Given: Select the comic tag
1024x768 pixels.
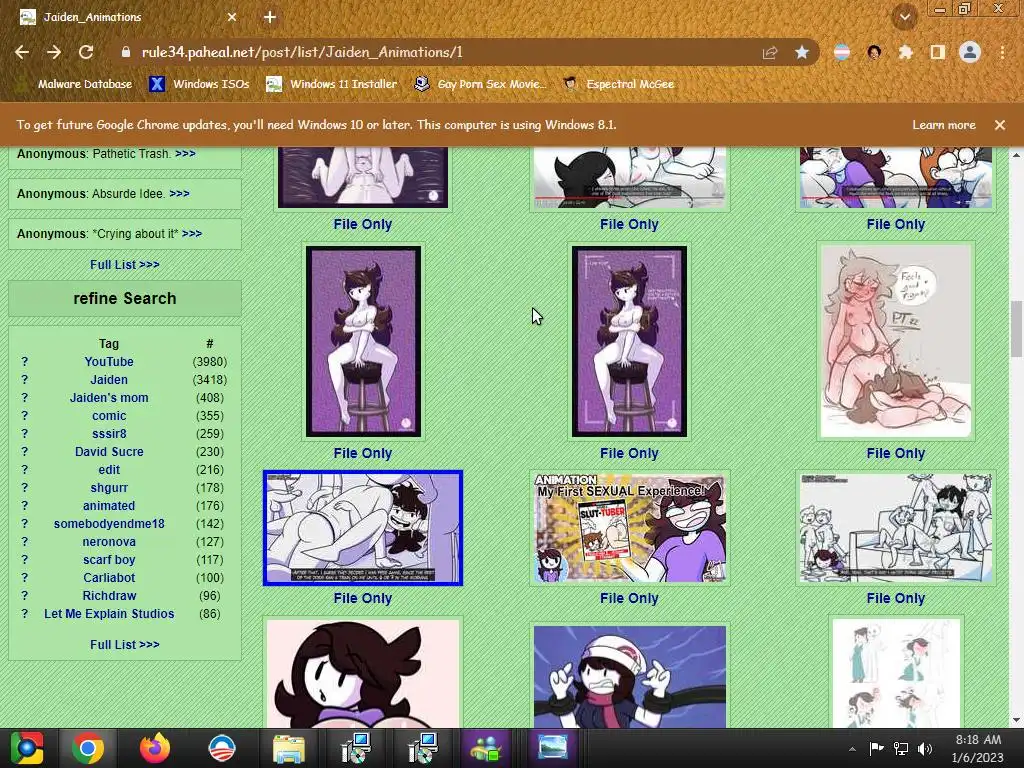Looking at the screenshot, I should (x=109, y=415).
